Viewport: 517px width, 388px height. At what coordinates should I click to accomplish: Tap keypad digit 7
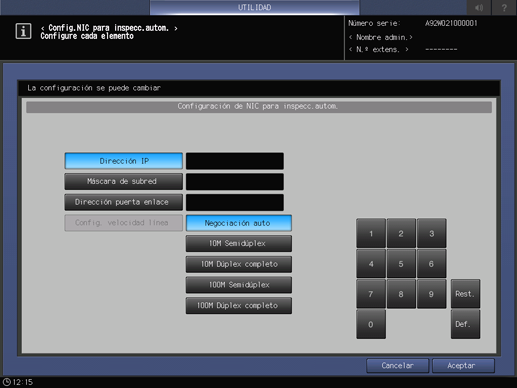coord(371,294)
